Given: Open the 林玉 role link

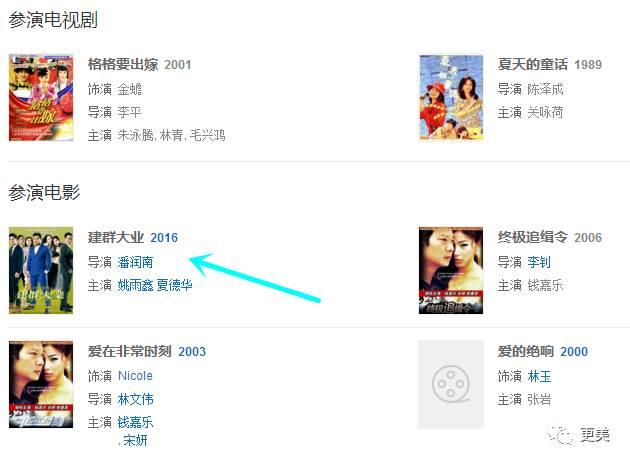Looking at the screenshot, I should (539, 377).
